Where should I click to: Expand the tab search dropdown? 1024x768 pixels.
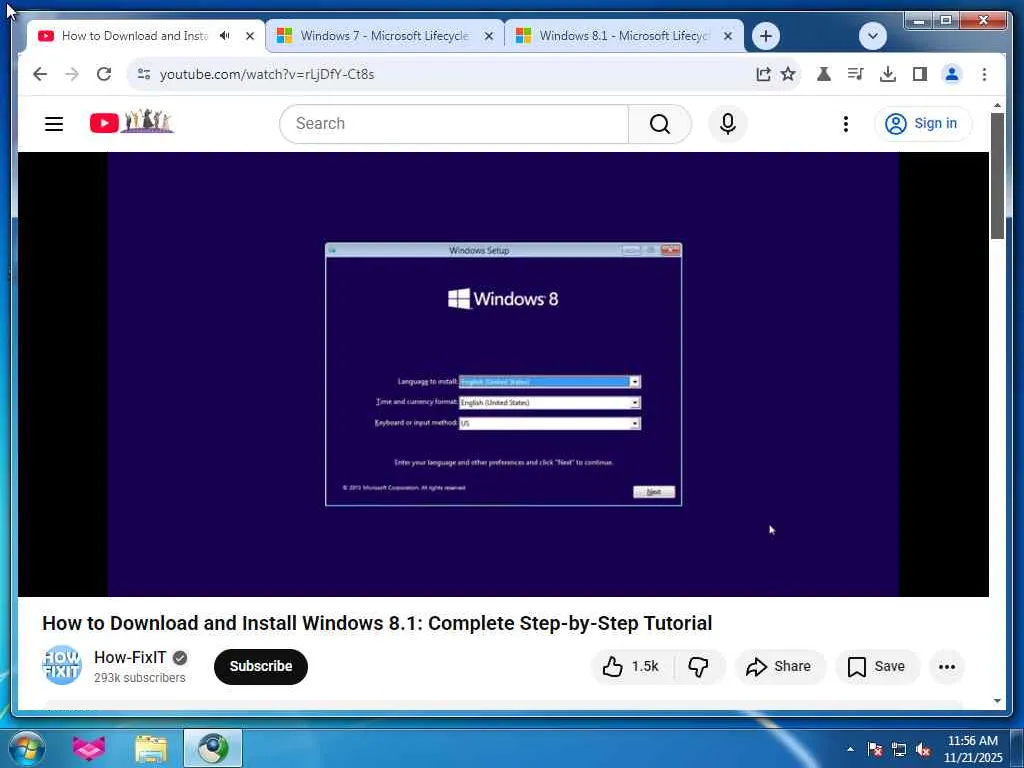point(872,36)
